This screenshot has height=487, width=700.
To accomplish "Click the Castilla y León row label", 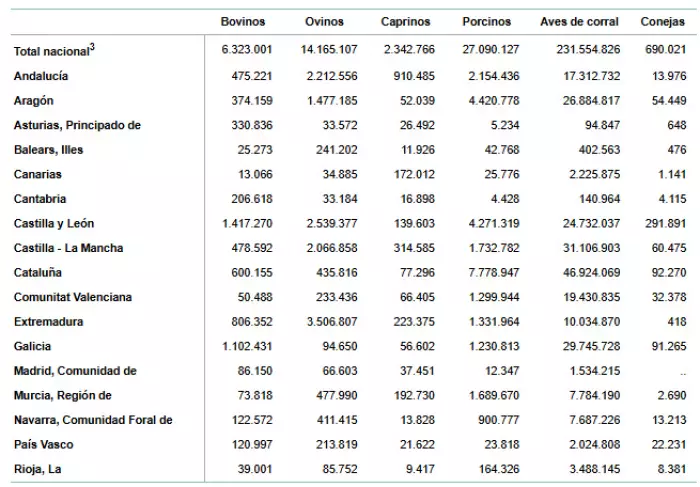I will pyautogui.click(x=54, y=223).
